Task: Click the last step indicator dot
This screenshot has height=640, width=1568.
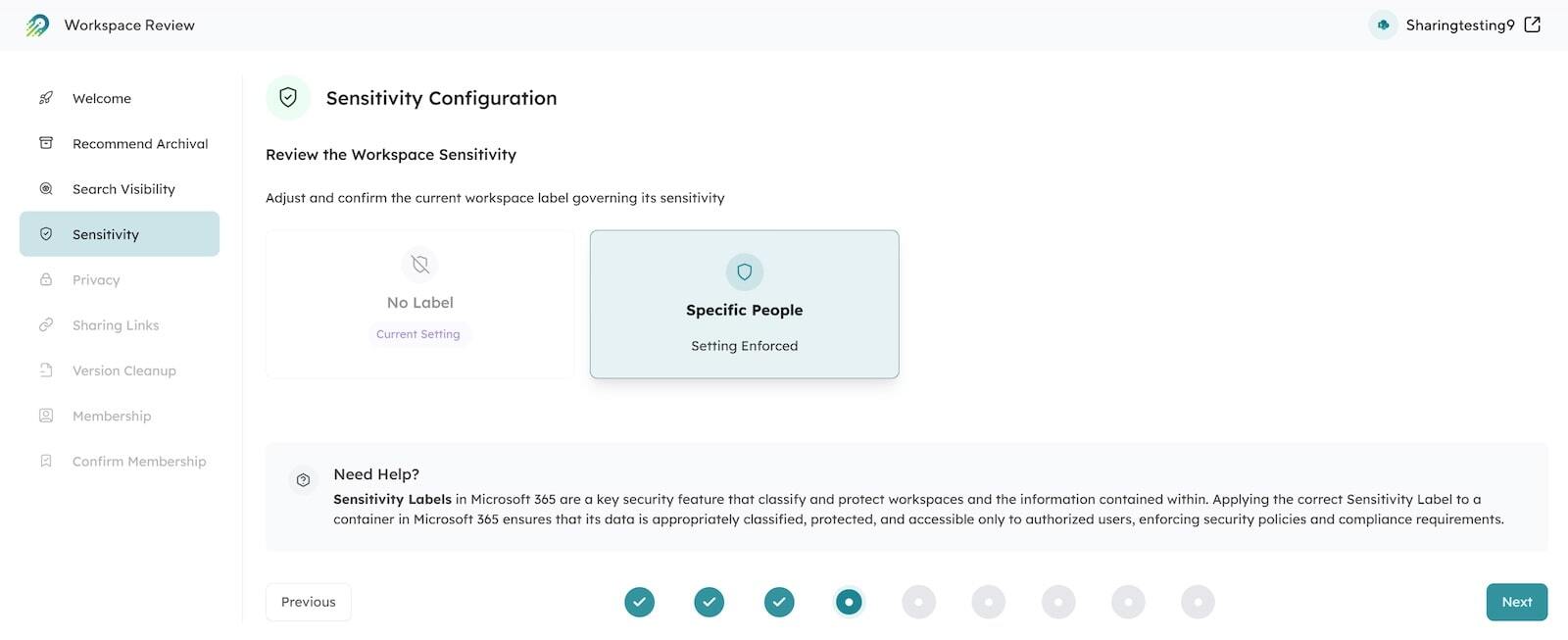Action: [1198, 602]
